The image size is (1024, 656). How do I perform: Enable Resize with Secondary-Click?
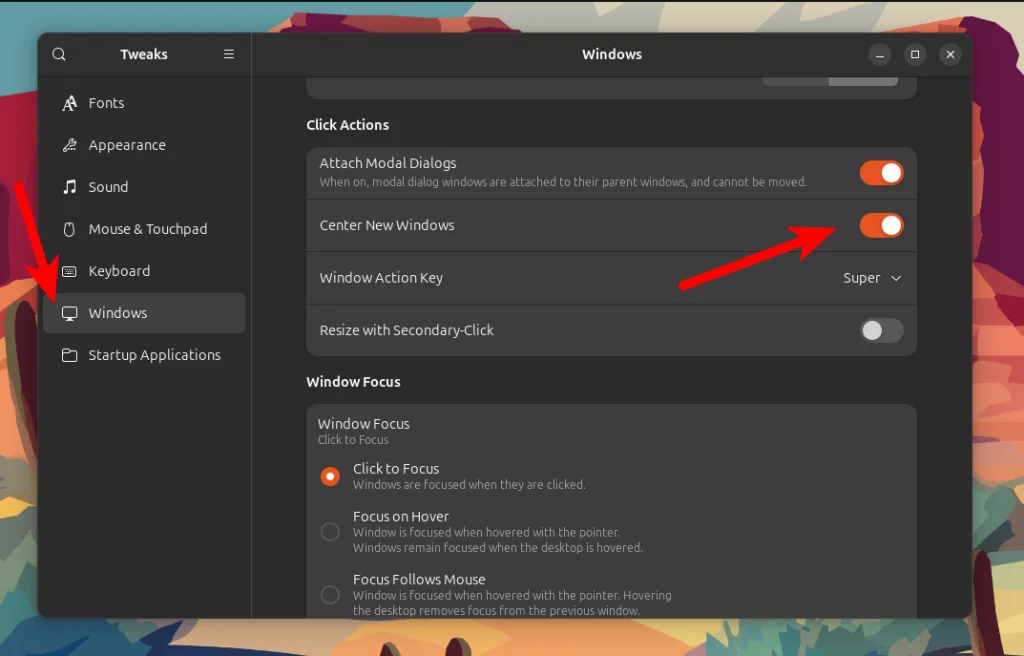(881, 330)
